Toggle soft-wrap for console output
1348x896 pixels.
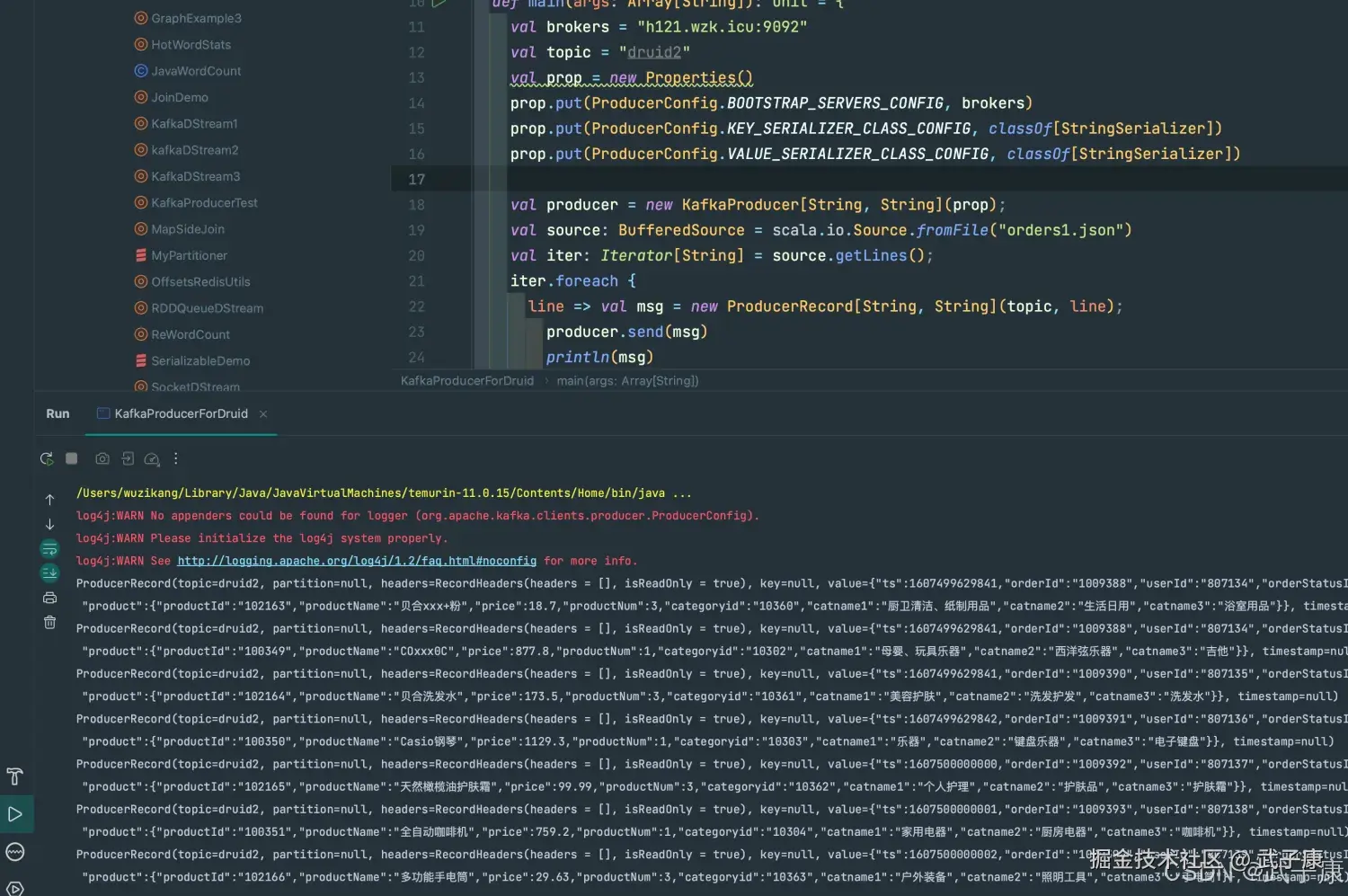(49, 548)
